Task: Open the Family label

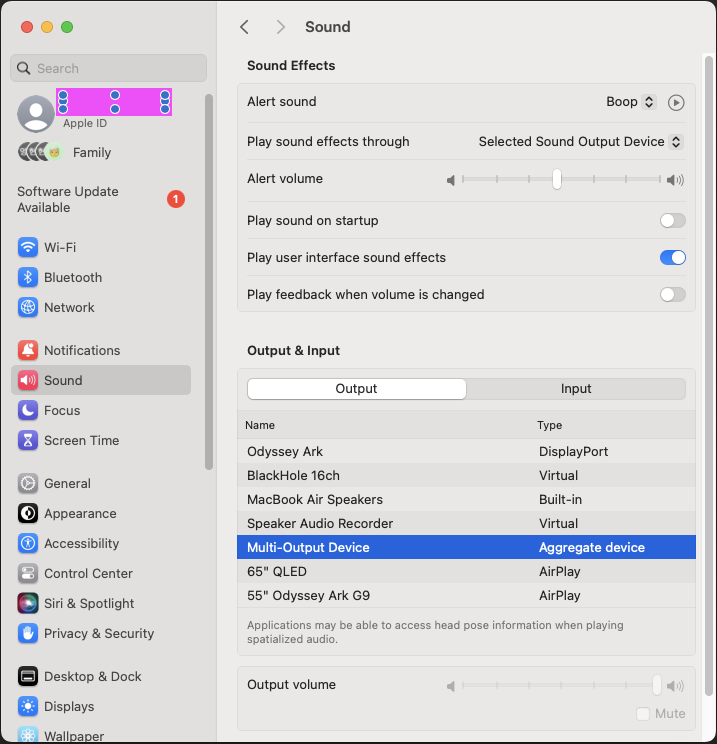Action: 92,152
